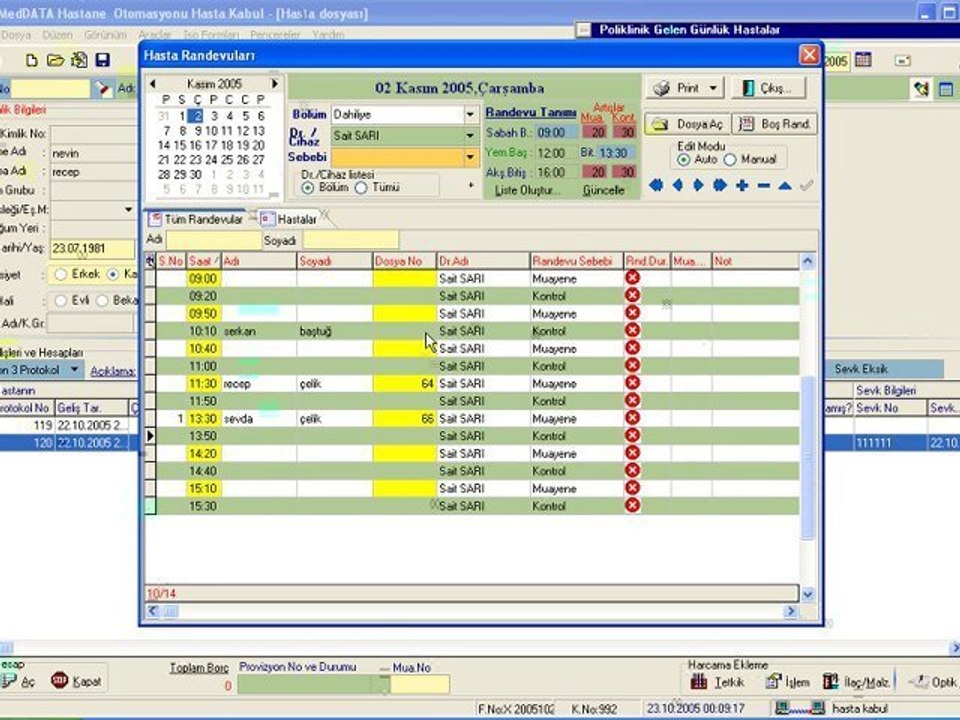Image resolution: width=960 pixels, height=720 pixels.
Task: Select Auto edit mode
Action: point(683,160)
